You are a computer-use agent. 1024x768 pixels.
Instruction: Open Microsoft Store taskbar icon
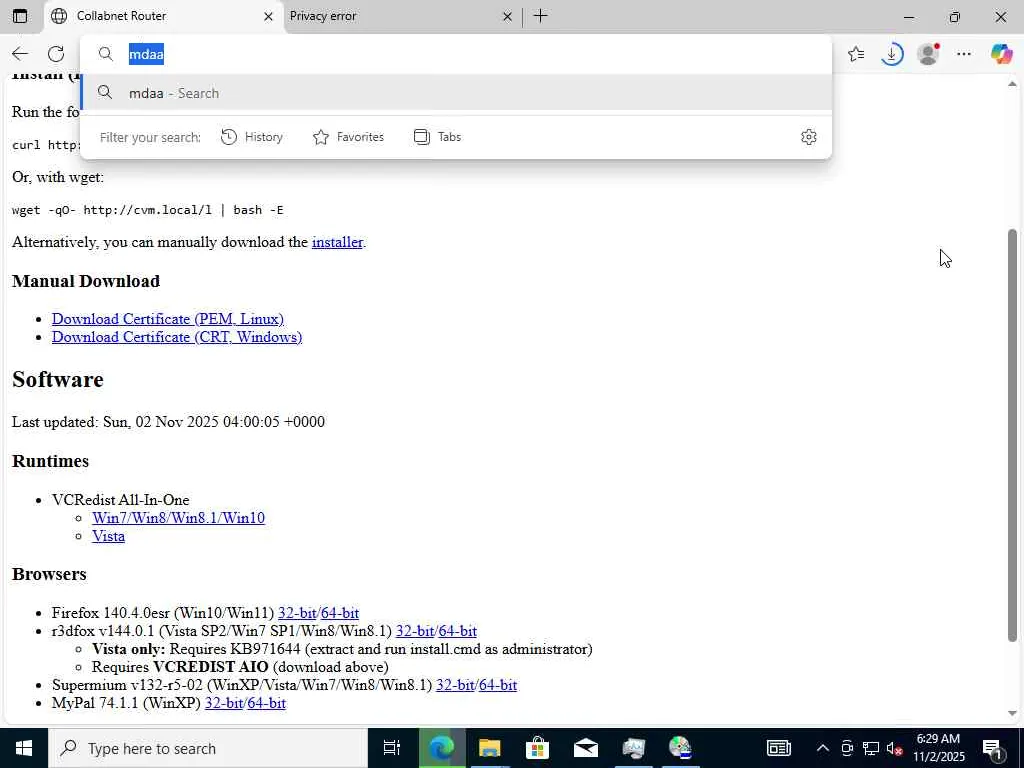tap(537, 748)
